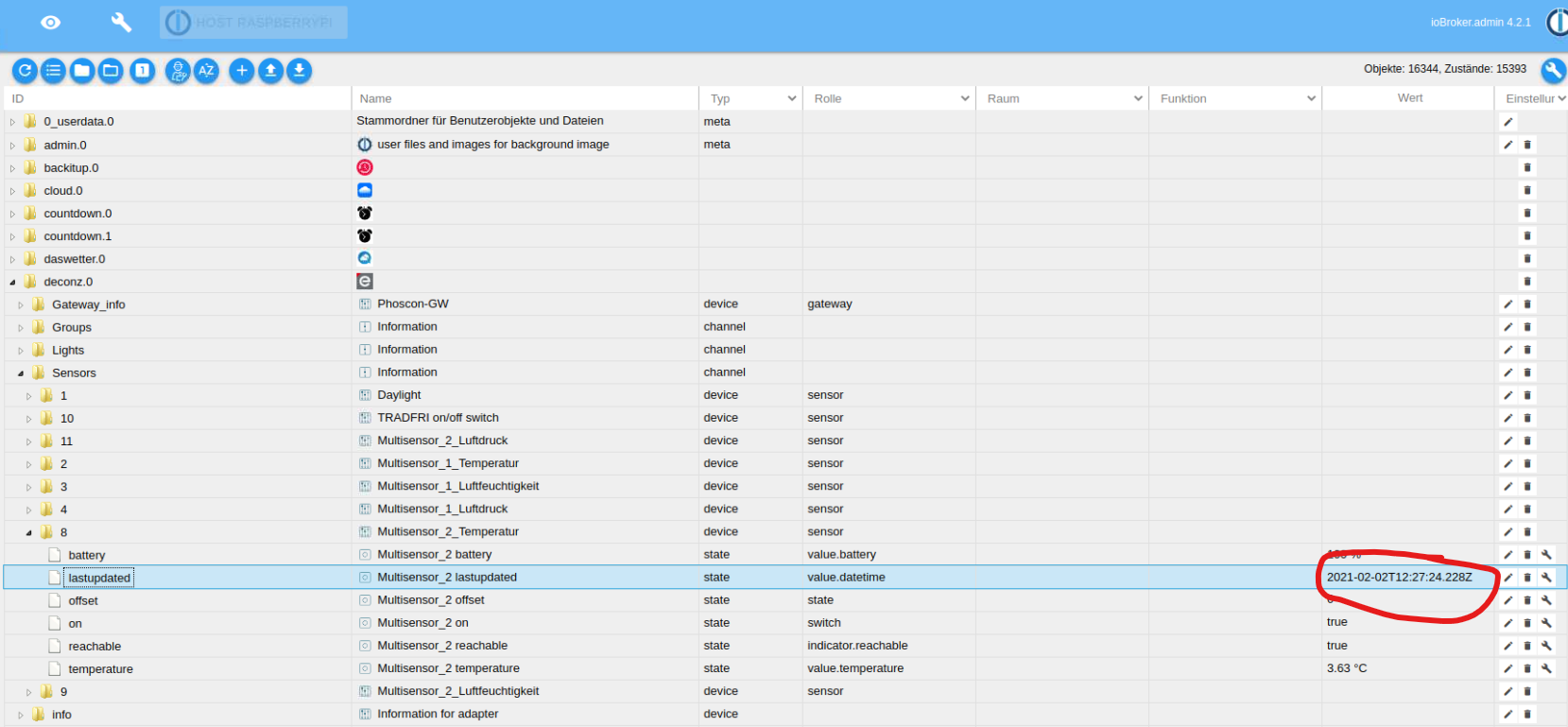Expand the admin.0 folder

pyautogui.click(x=12, y=146)
